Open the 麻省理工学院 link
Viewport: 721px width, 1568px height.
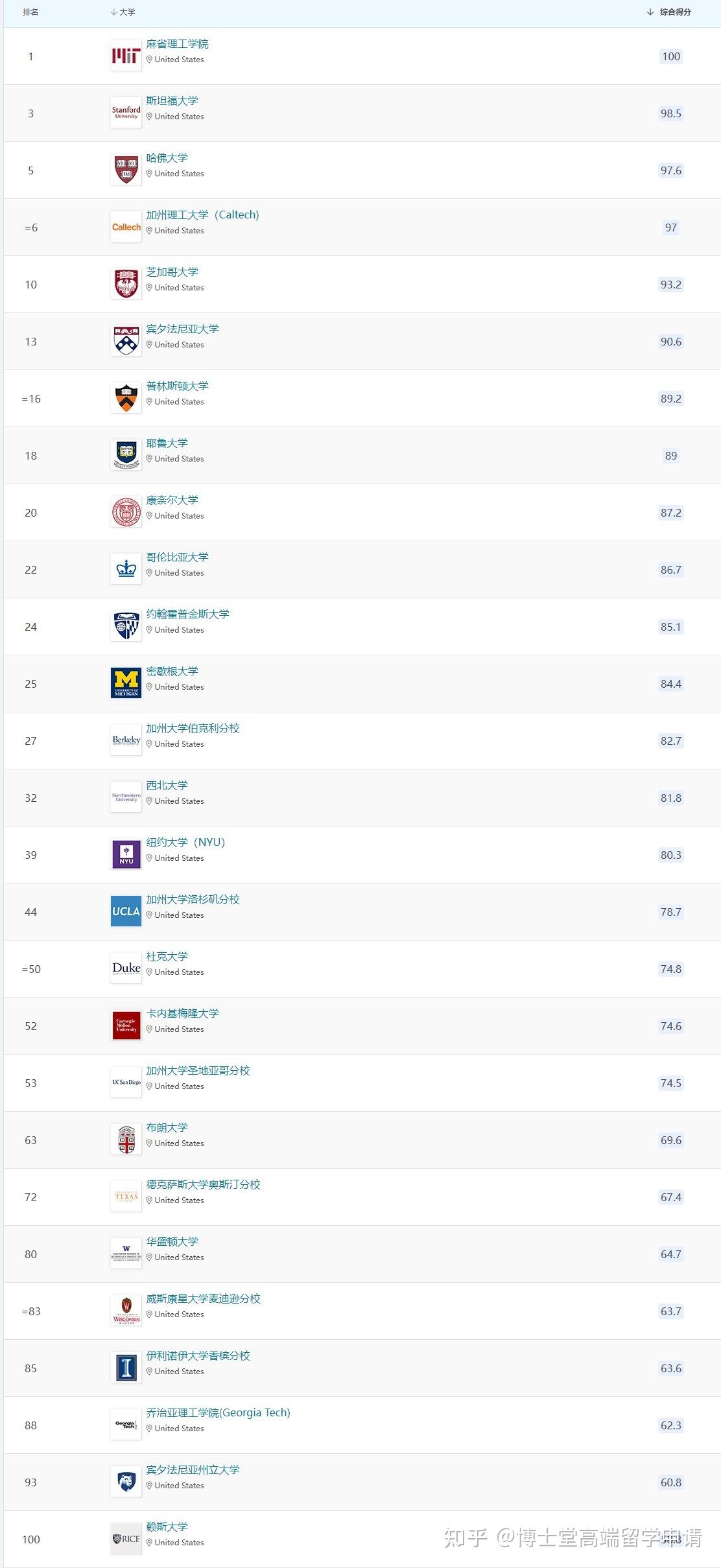[177, 44]
